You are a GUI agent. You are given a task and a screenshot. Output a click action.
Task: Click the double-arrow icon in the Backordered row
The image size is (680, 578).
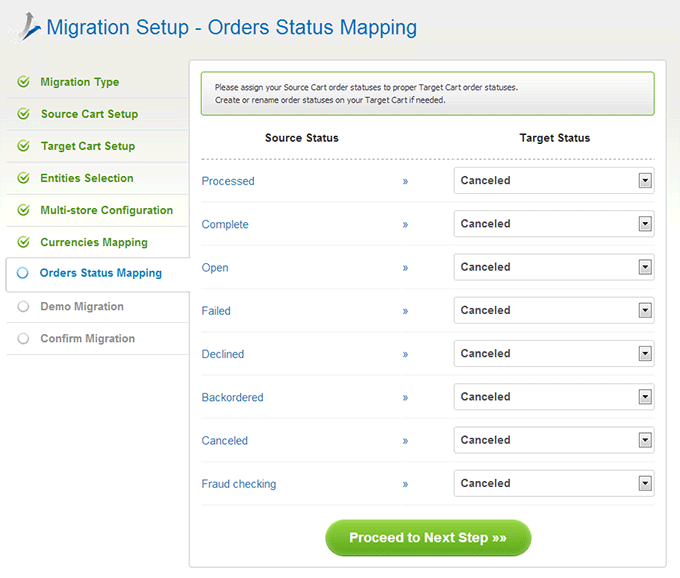(x=405, y=397)
